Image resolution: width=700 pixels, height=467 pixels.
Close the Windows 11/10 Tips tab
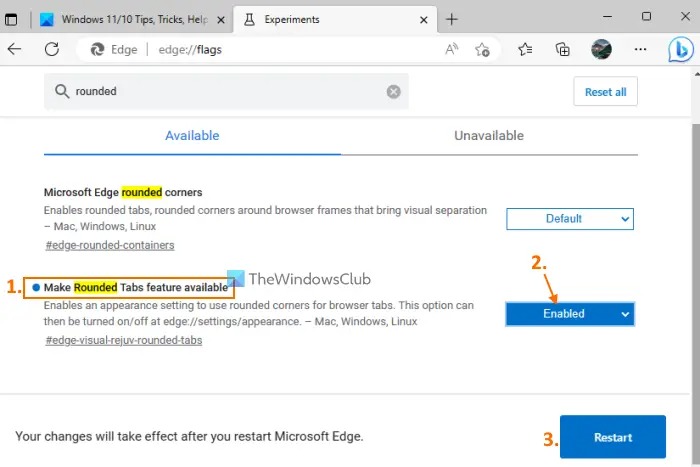pos(221,20)
